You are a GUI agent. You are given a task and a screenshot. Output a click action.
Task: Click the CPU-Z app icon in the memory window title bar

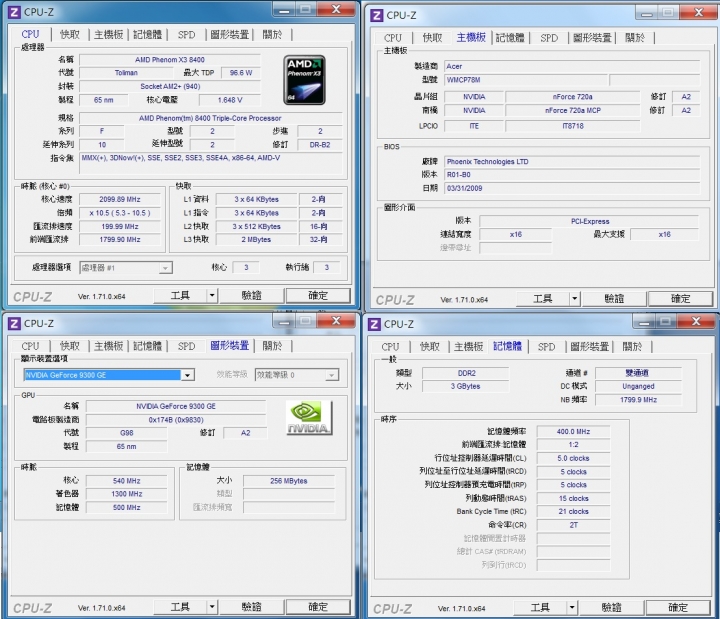(x=374, y=324)
